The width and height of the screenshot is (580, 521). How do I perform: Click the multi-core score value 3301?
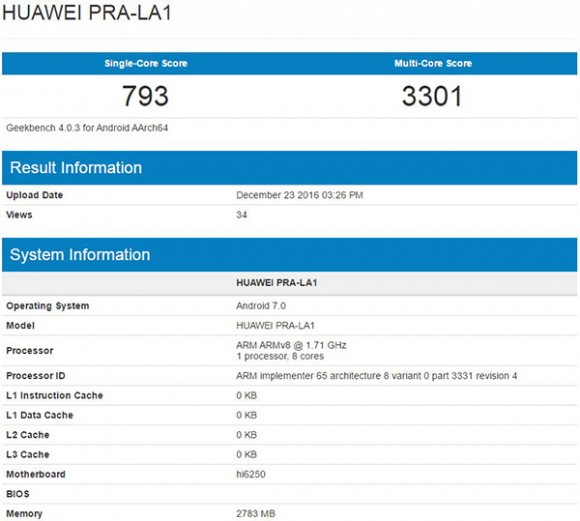(x=432, y=96)
